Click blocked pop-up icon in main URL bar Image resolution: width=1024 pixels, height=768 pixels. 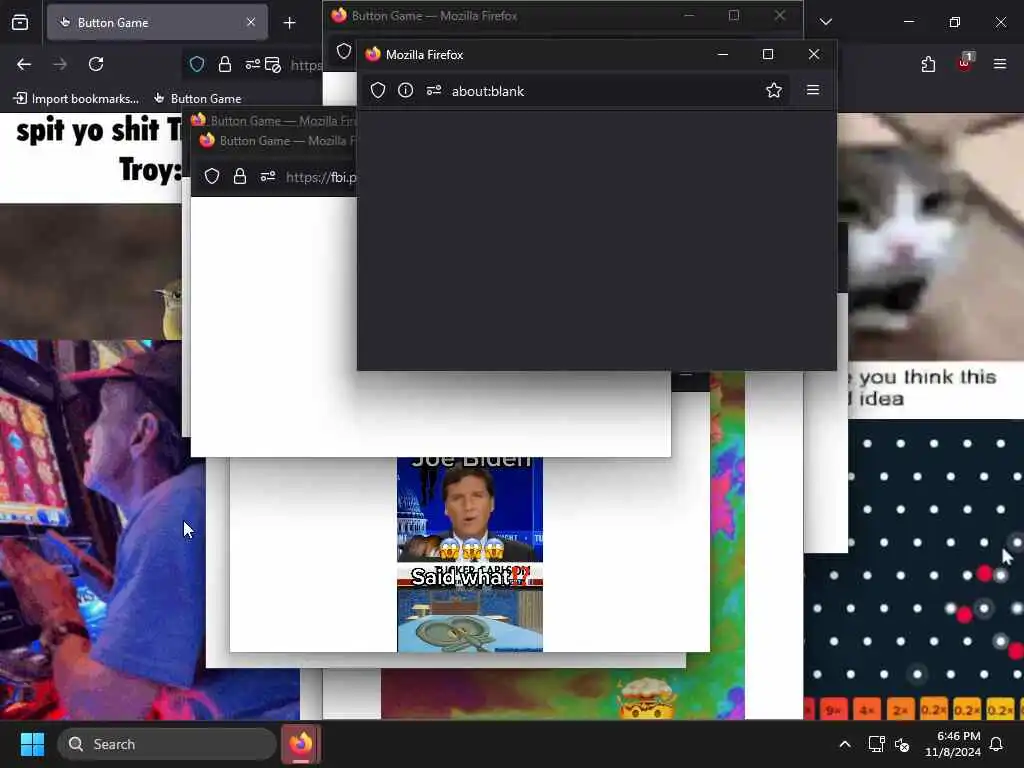[x=273, y=64]
